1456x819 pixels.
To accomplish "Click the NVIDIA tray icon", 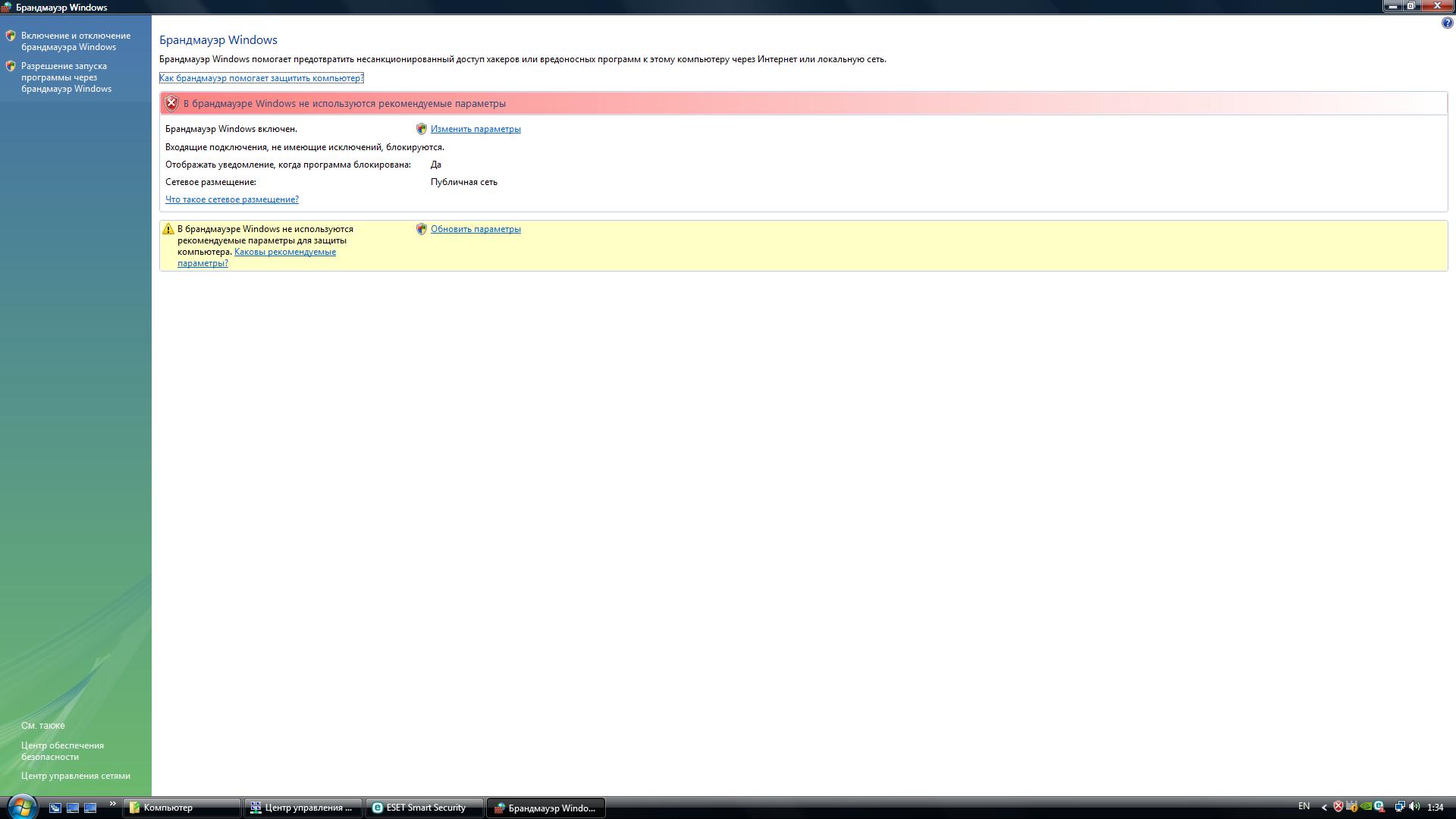I will tap(1366, 807).
